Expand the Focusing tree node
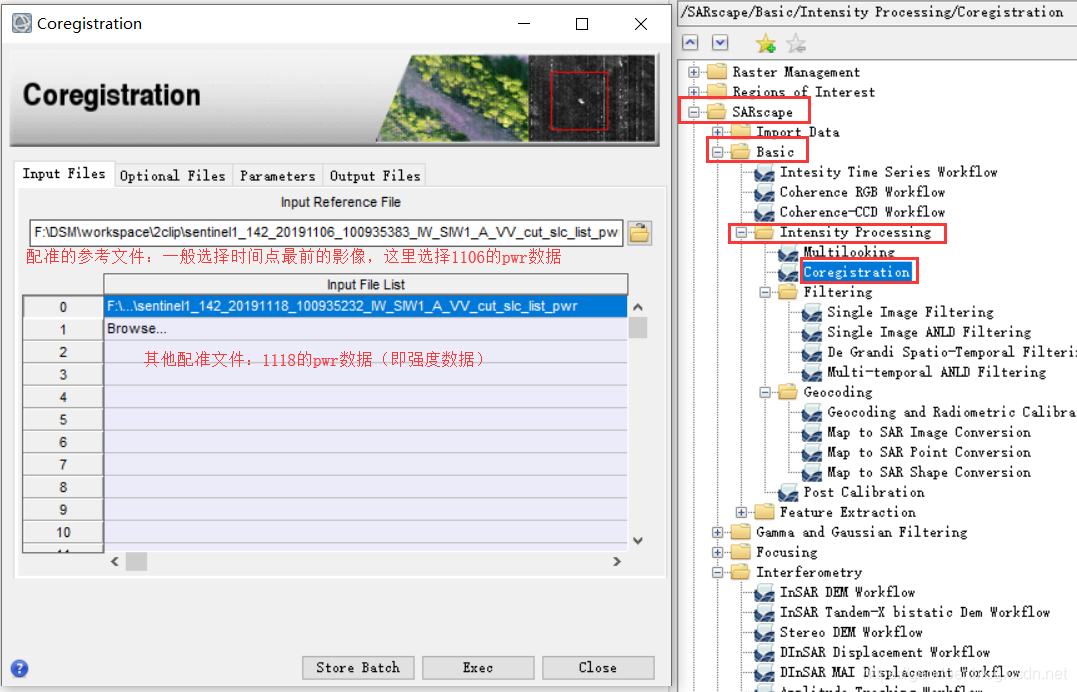The height and width of the screenshot is (692, 1077). 718,552
